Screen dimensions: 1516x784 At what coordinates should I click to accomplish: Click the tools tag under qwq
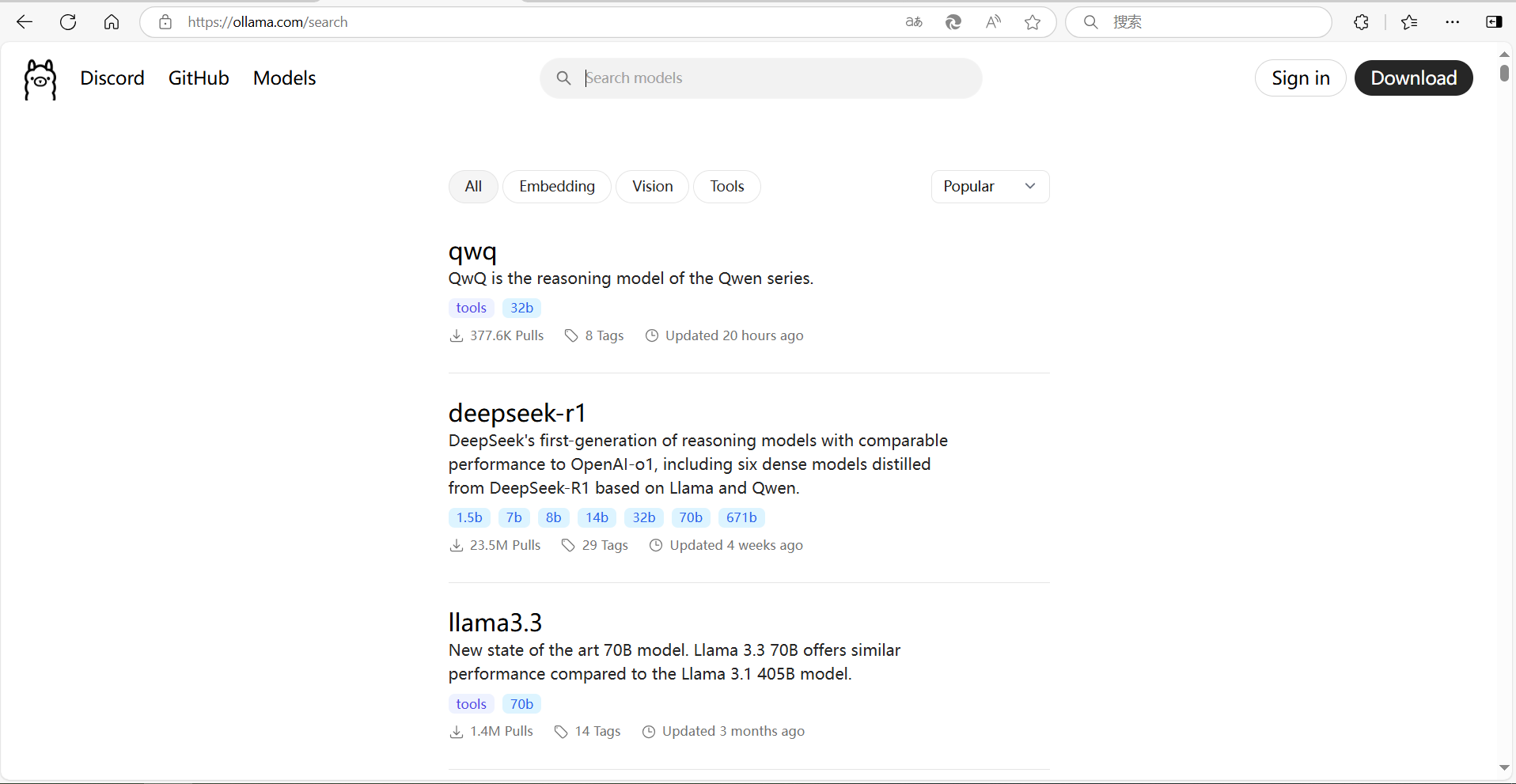click(x=472, y=308)
